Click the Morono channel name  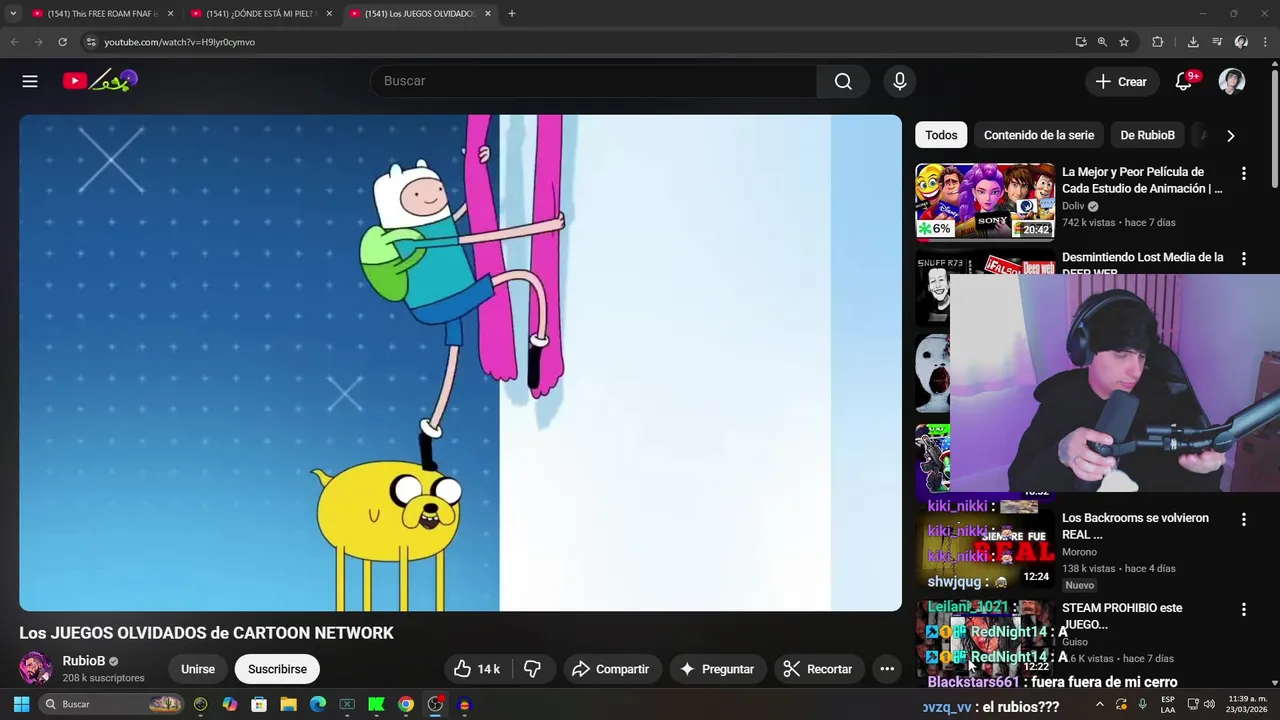click(x=1079, y=552)
